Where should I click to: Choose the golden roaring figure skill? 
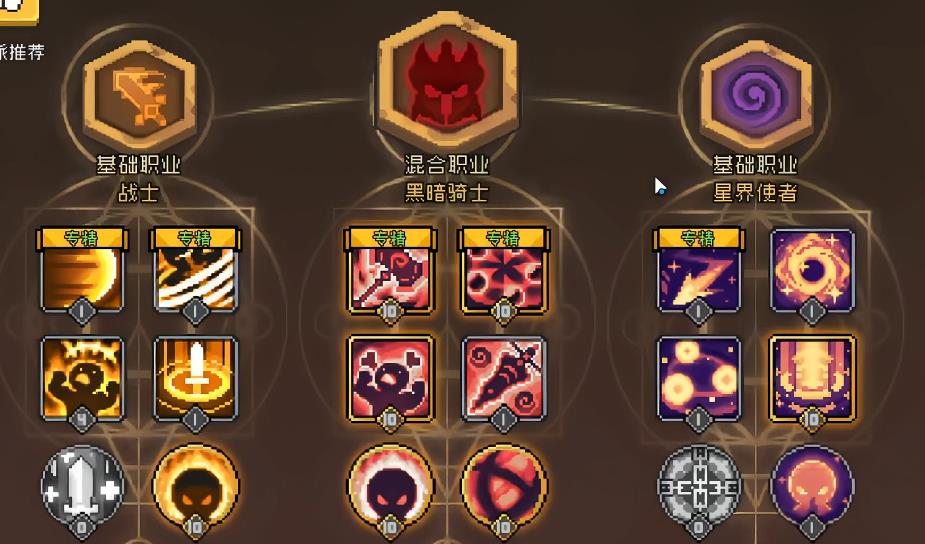(82, 379)
